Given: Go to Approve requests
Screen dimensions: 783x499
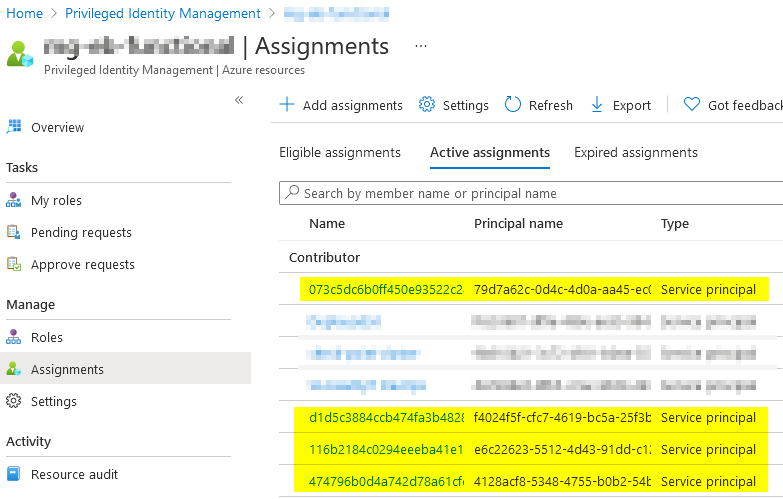Looking at the screenshot, I should [83, 264].
